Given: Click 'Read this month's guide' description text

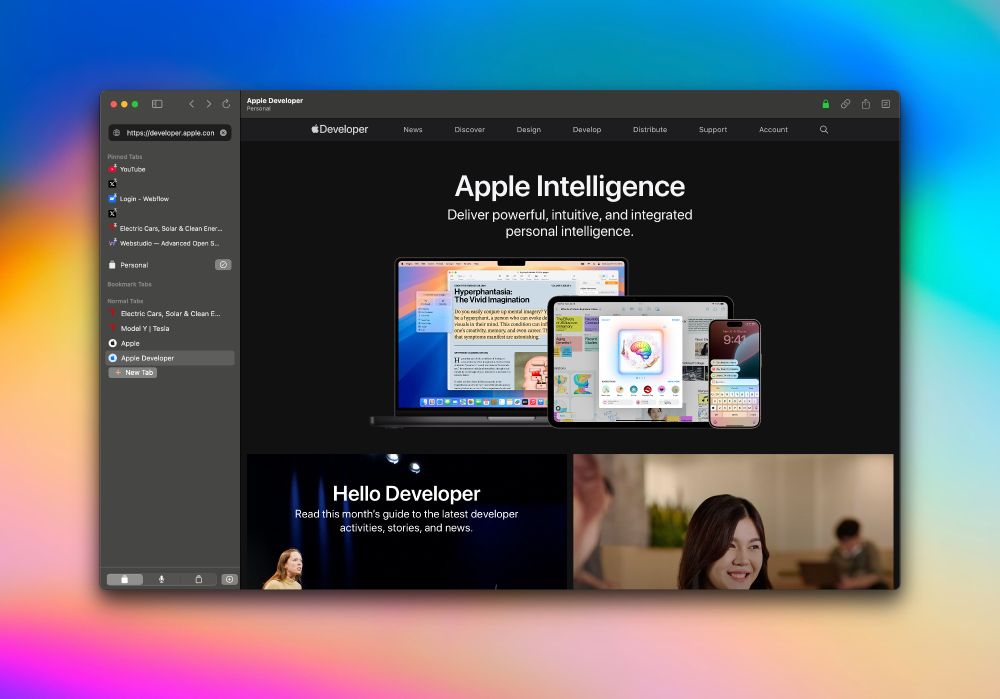Looking at the screenshot, I should point(406,520).
